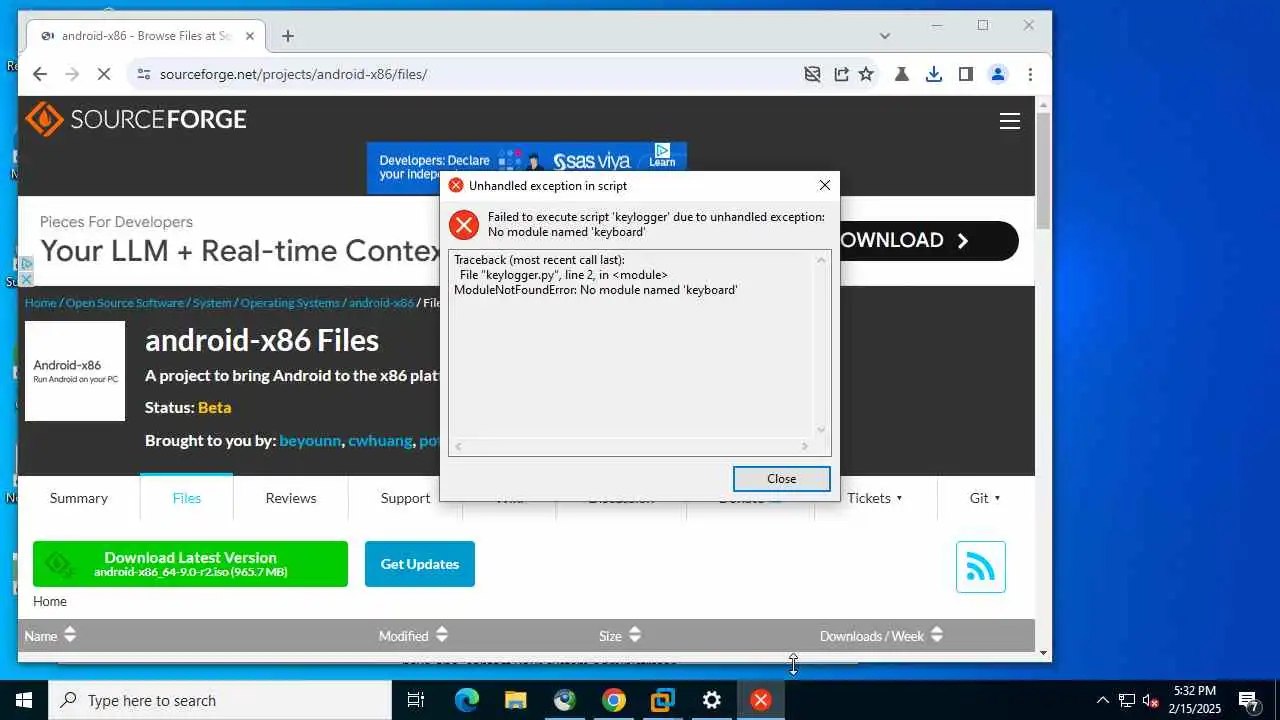Open a new browser tab

288,36
